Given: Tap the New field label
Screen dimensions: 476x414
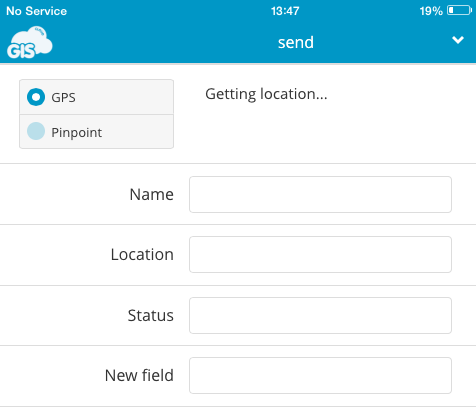Looking at the screenshot, I should [139, 375].
